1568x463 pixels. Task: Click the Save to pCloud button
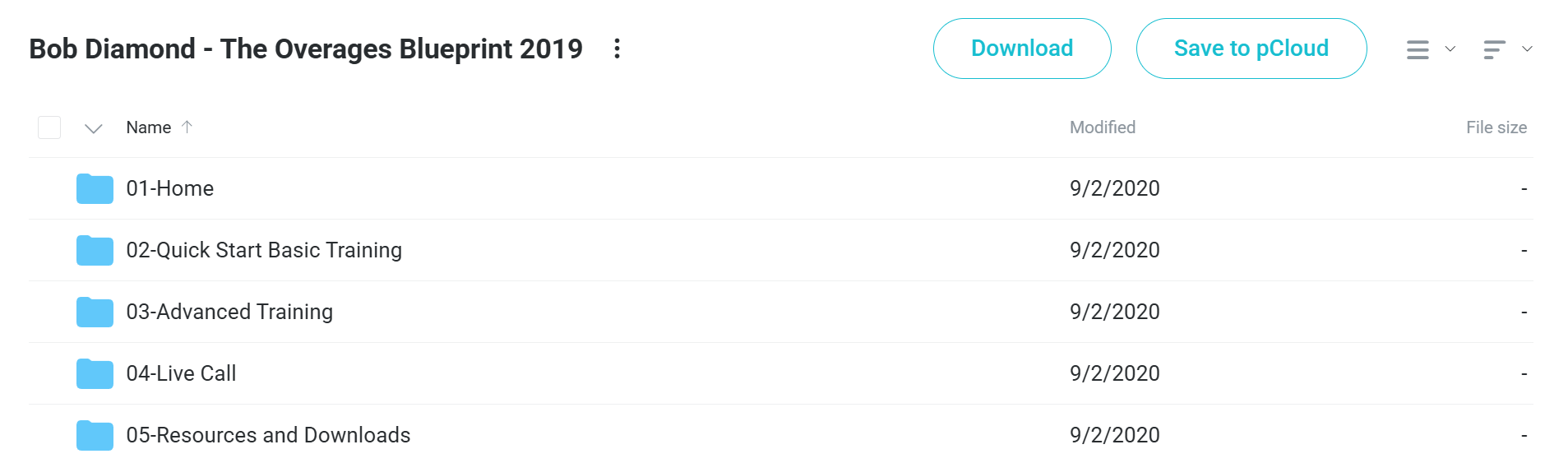pyautogui.click(x=1251, y=49)
